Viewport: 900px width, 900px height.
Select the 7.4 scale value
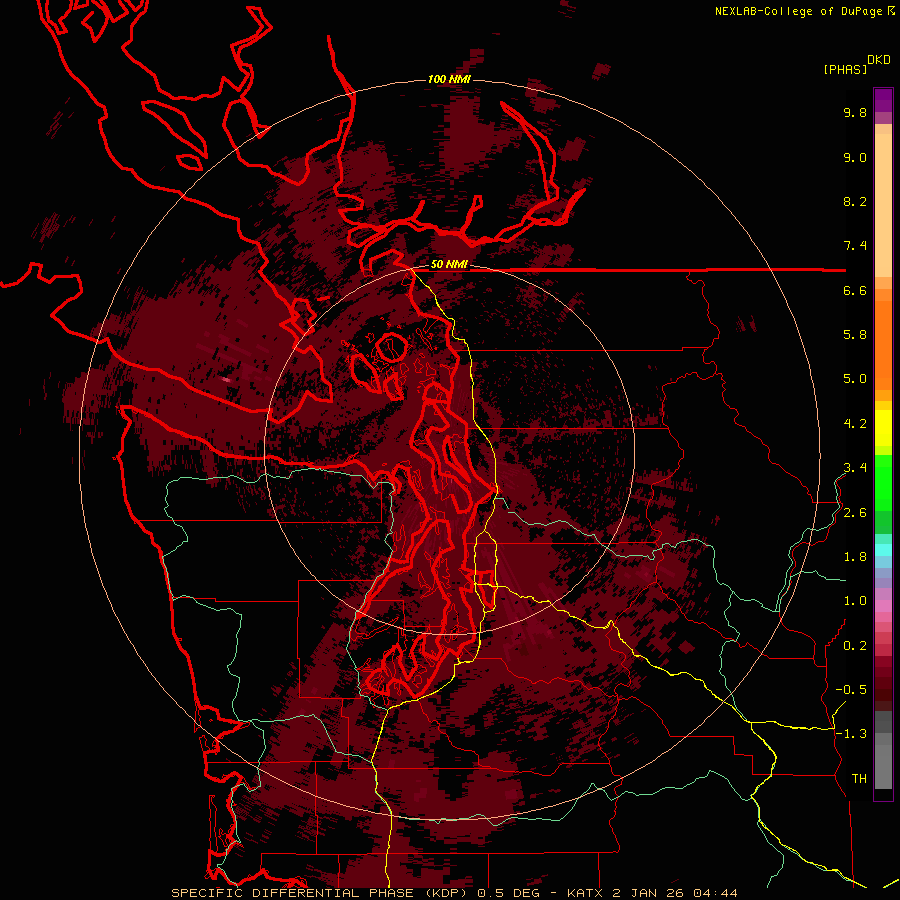[x=855, y=246]
